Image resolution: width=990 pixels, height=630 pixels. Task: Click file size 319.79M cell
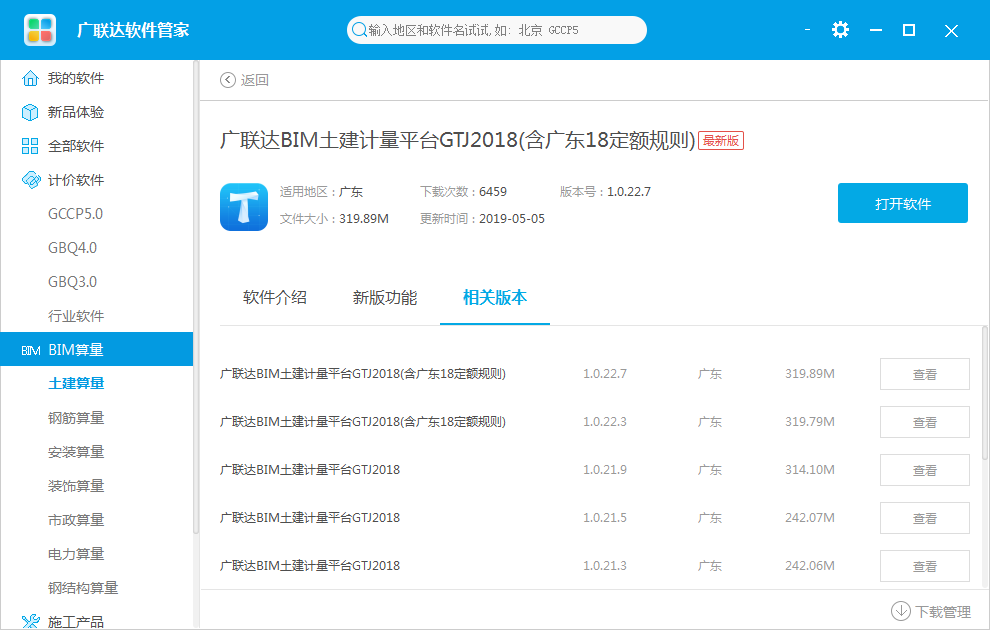tap(809, 422)
